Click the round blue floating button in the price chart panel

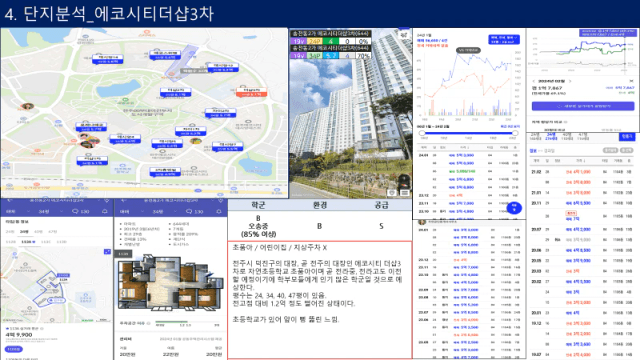[514, 208]
